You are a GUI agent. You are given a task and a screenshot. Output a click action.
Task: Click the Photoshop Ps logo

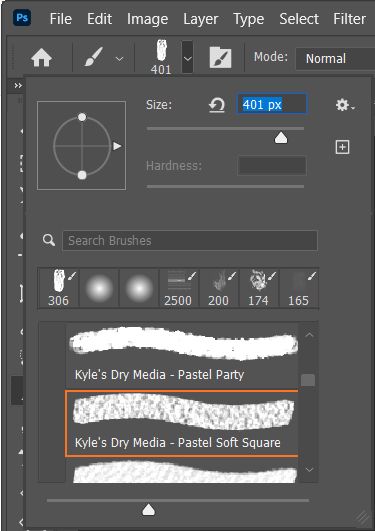22,18
